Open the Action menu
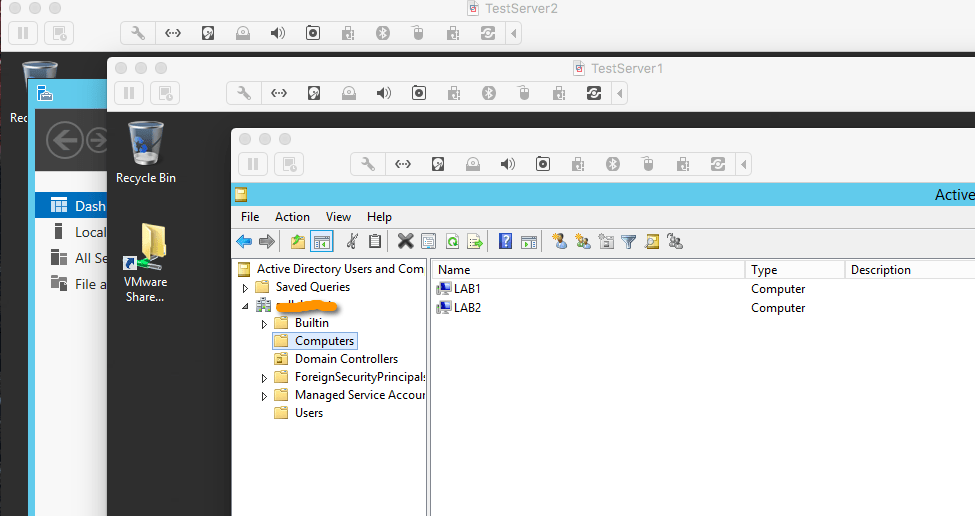 coord(292,217)
